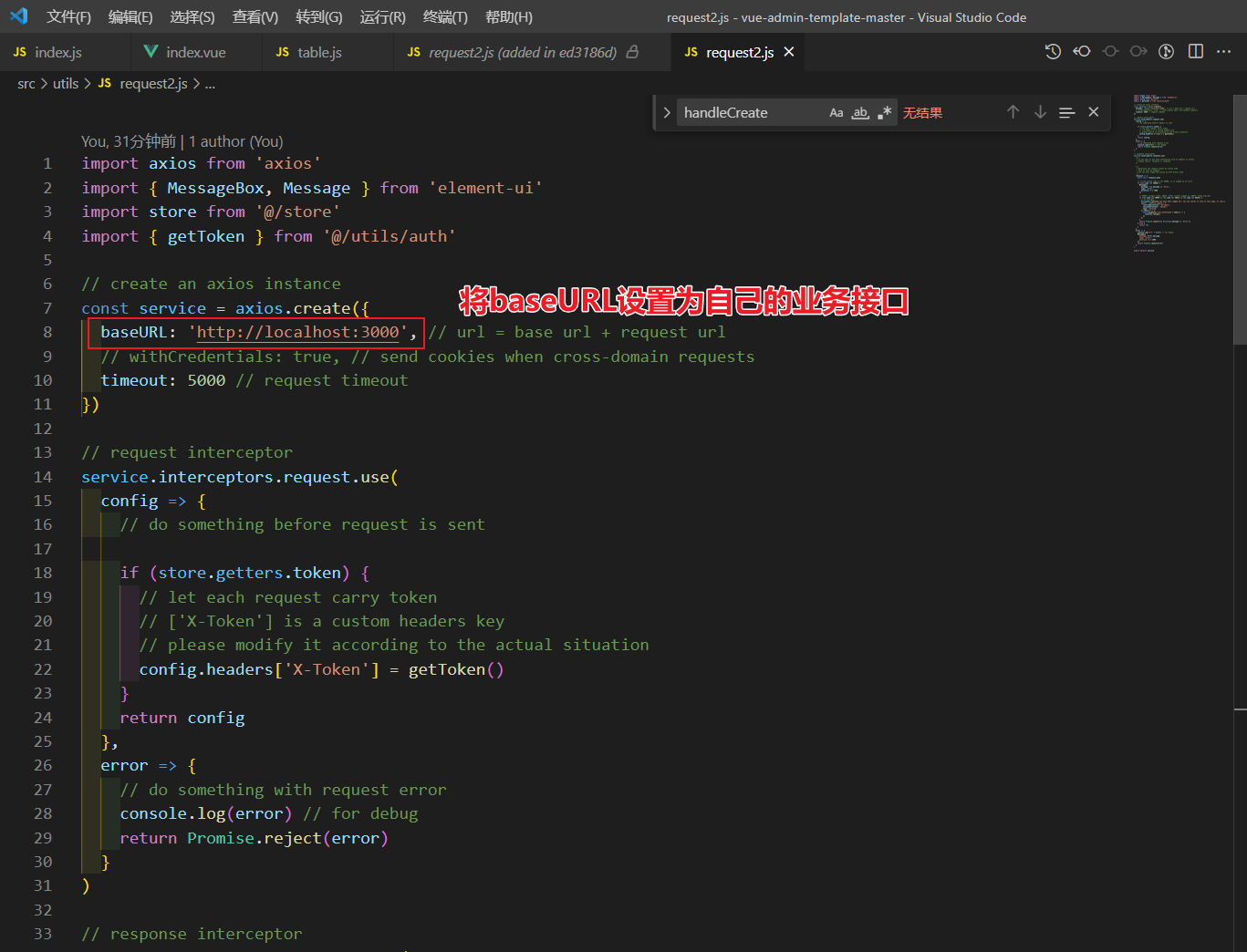Select the middle commit compare icon
This screenshot has width=1247, height=952.
click(1110, 52)
